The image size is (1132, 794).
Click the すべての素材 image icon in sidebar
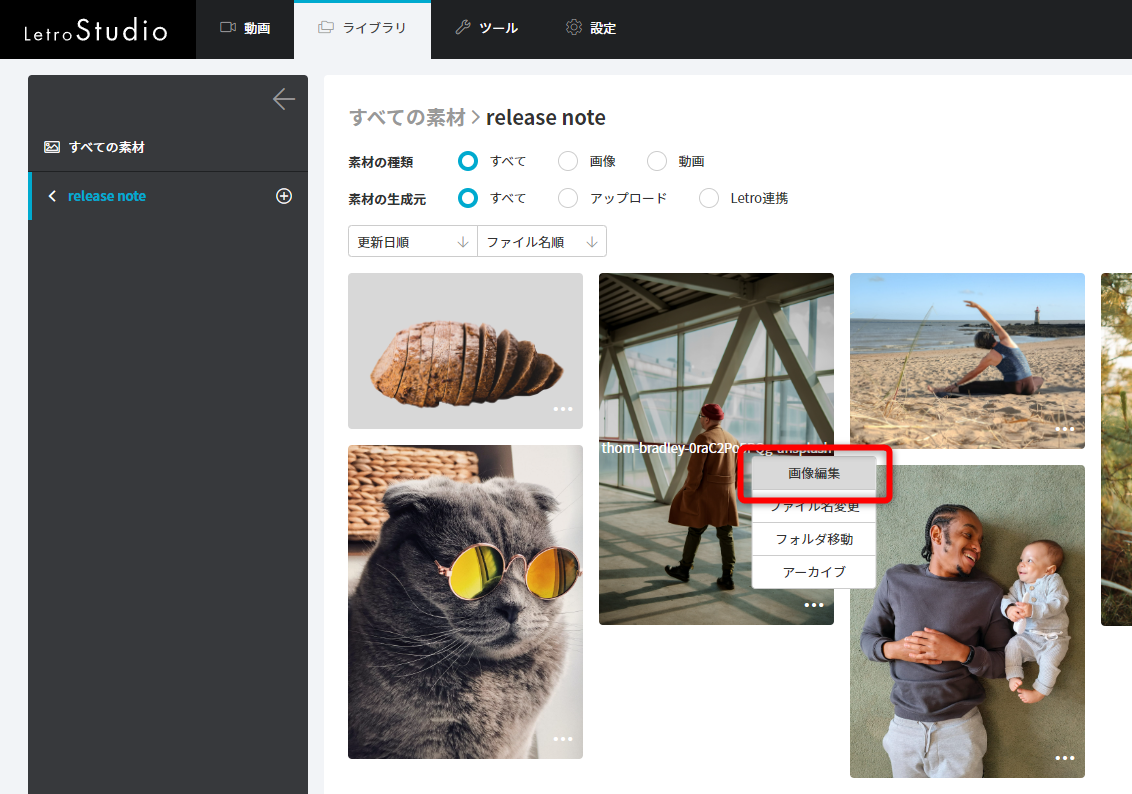pos(52,147)
